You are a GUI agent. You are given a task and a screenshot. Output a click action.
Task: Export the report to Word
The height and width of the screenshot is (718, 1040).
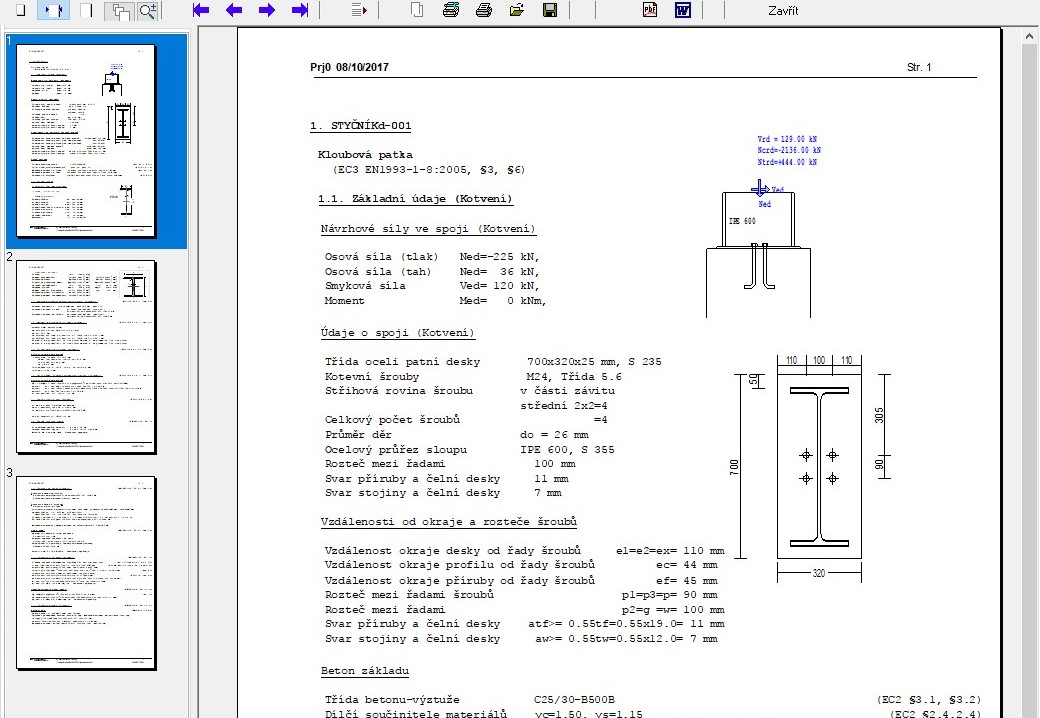(682, 10)
